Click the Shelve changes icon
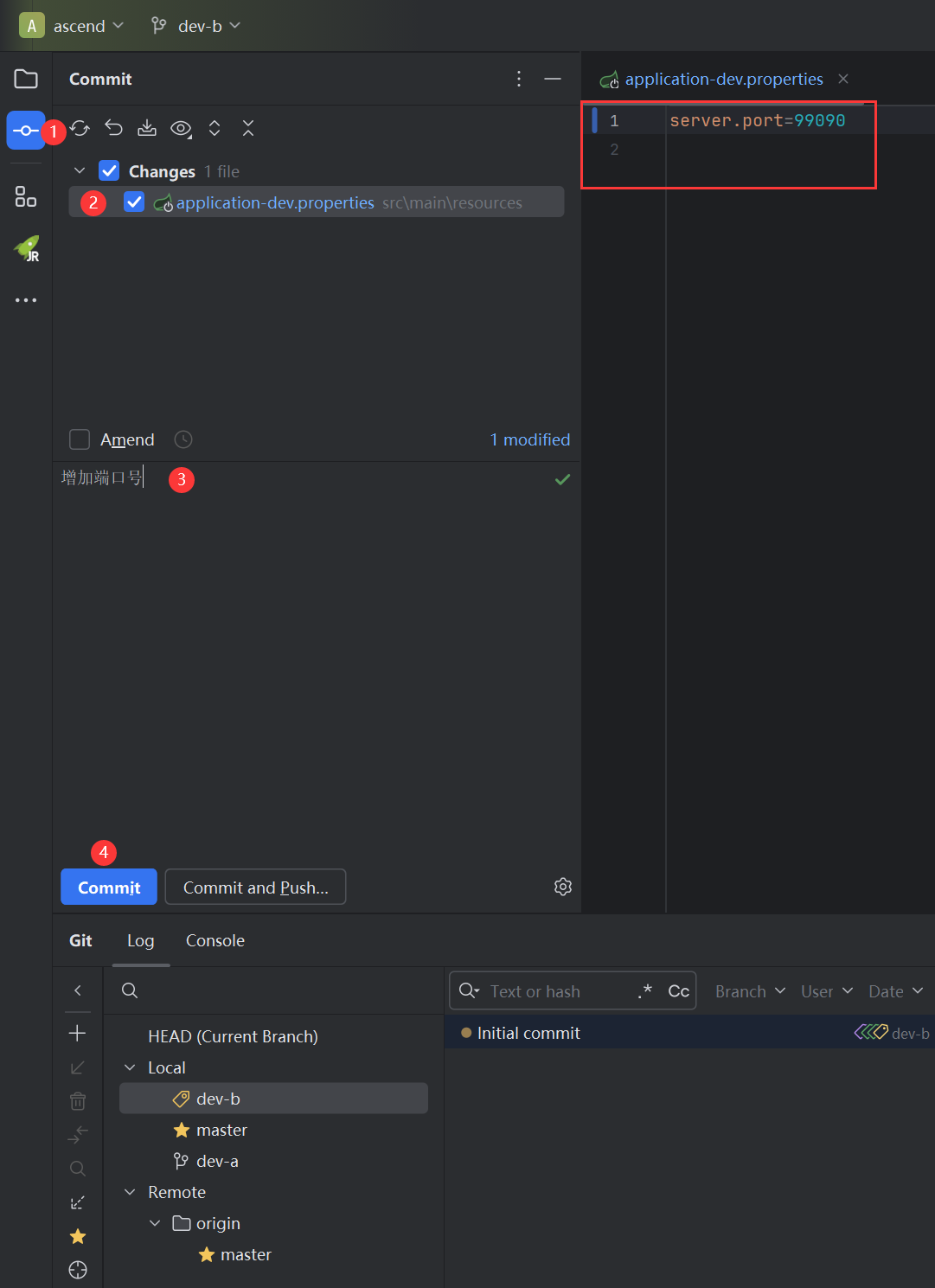 [x=147, y=129]
